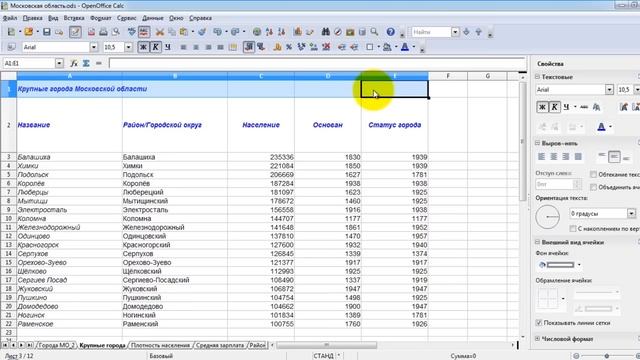Viewport: 640px width, 360px height.
Task: Open the Файл menu
Action: click(10, 18)
